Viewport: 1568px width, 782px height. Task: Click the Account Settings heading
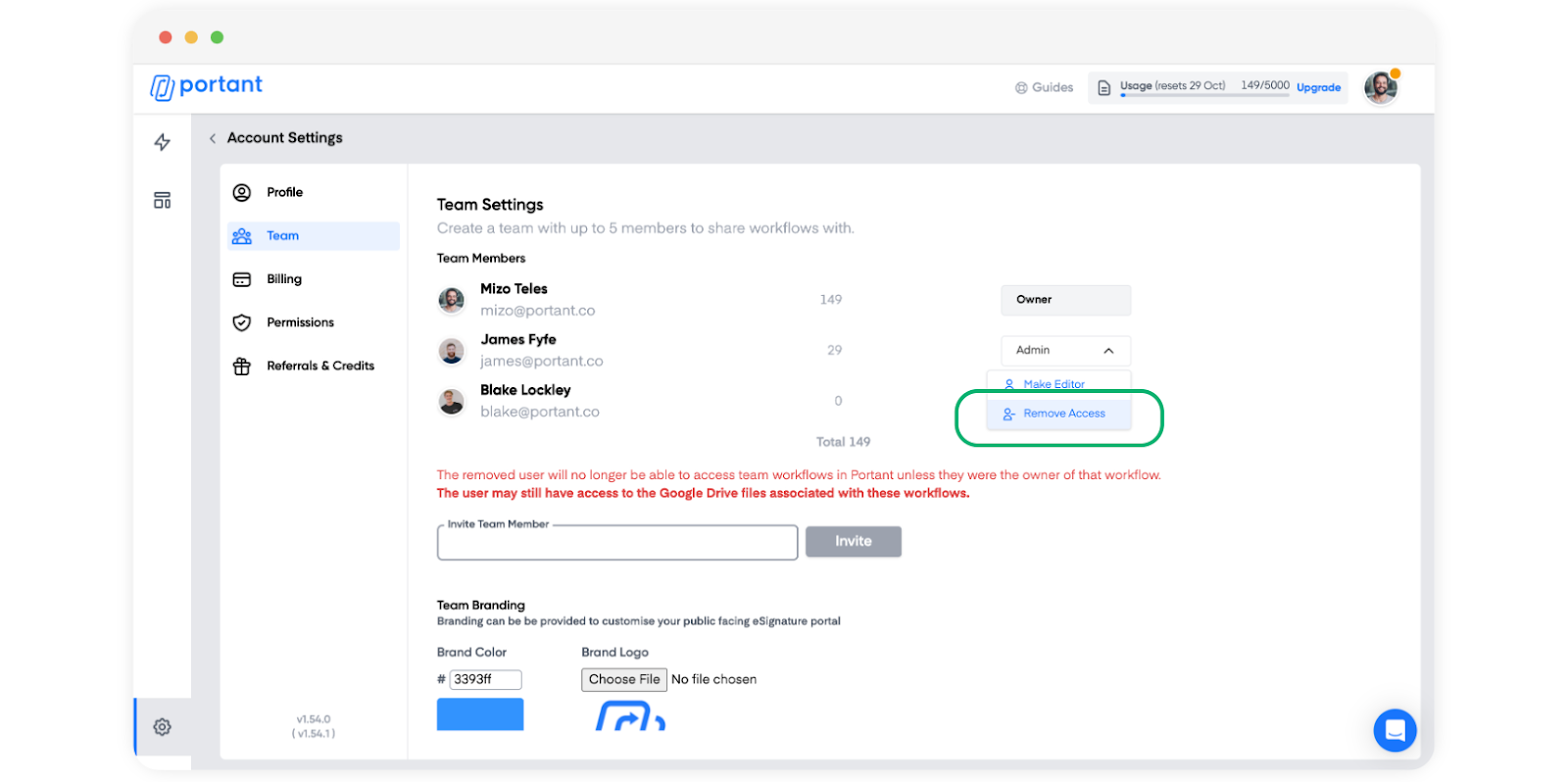[285, 138]
